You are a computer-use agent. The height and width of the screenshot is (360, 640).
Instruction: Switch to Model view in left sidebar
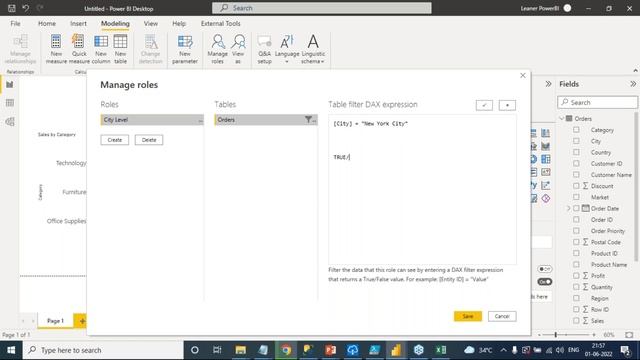coord(10,122)
